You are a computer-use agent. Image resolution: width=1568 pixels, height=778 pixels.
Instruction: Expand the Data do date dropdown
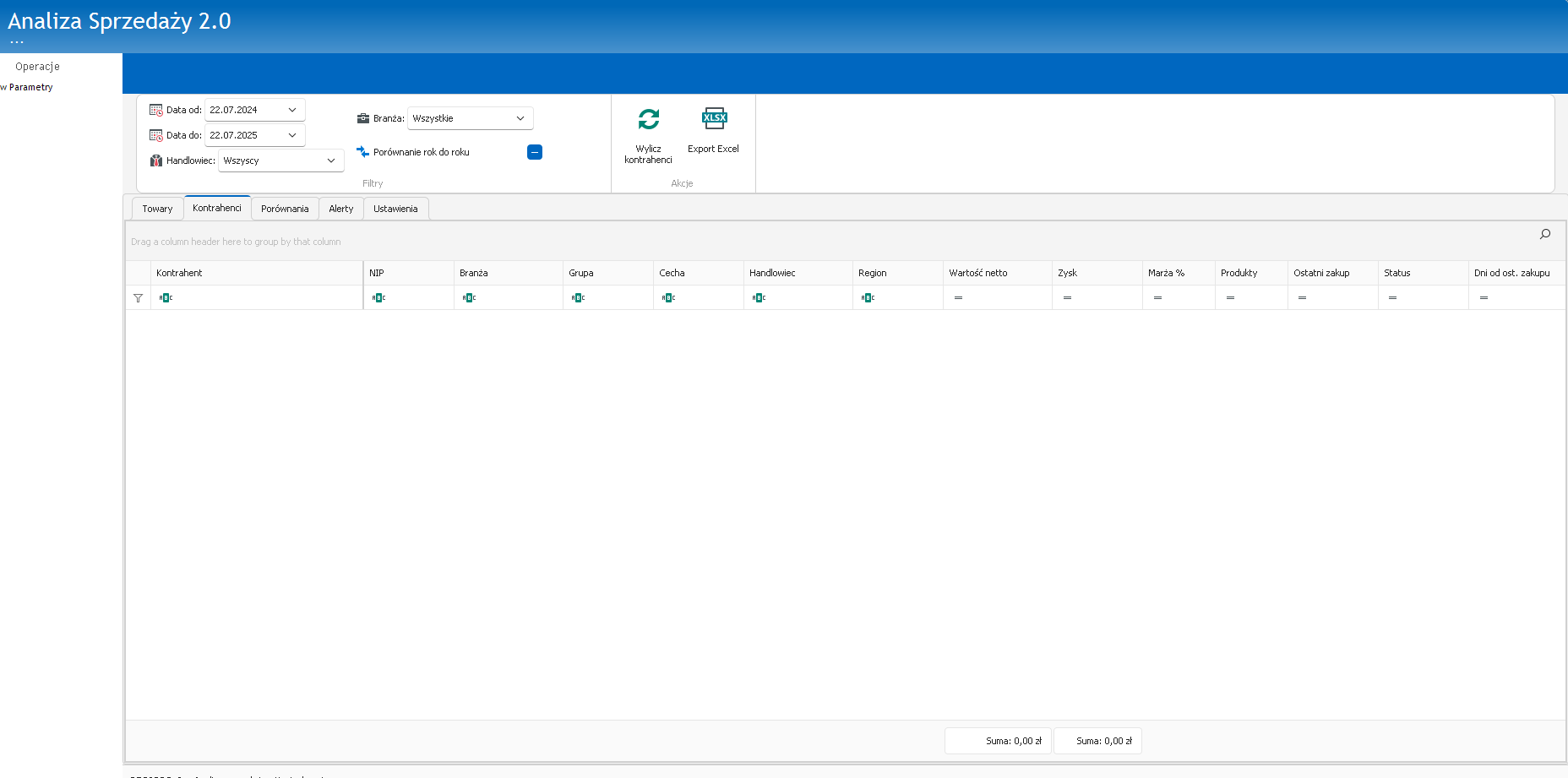pos(292,135)
